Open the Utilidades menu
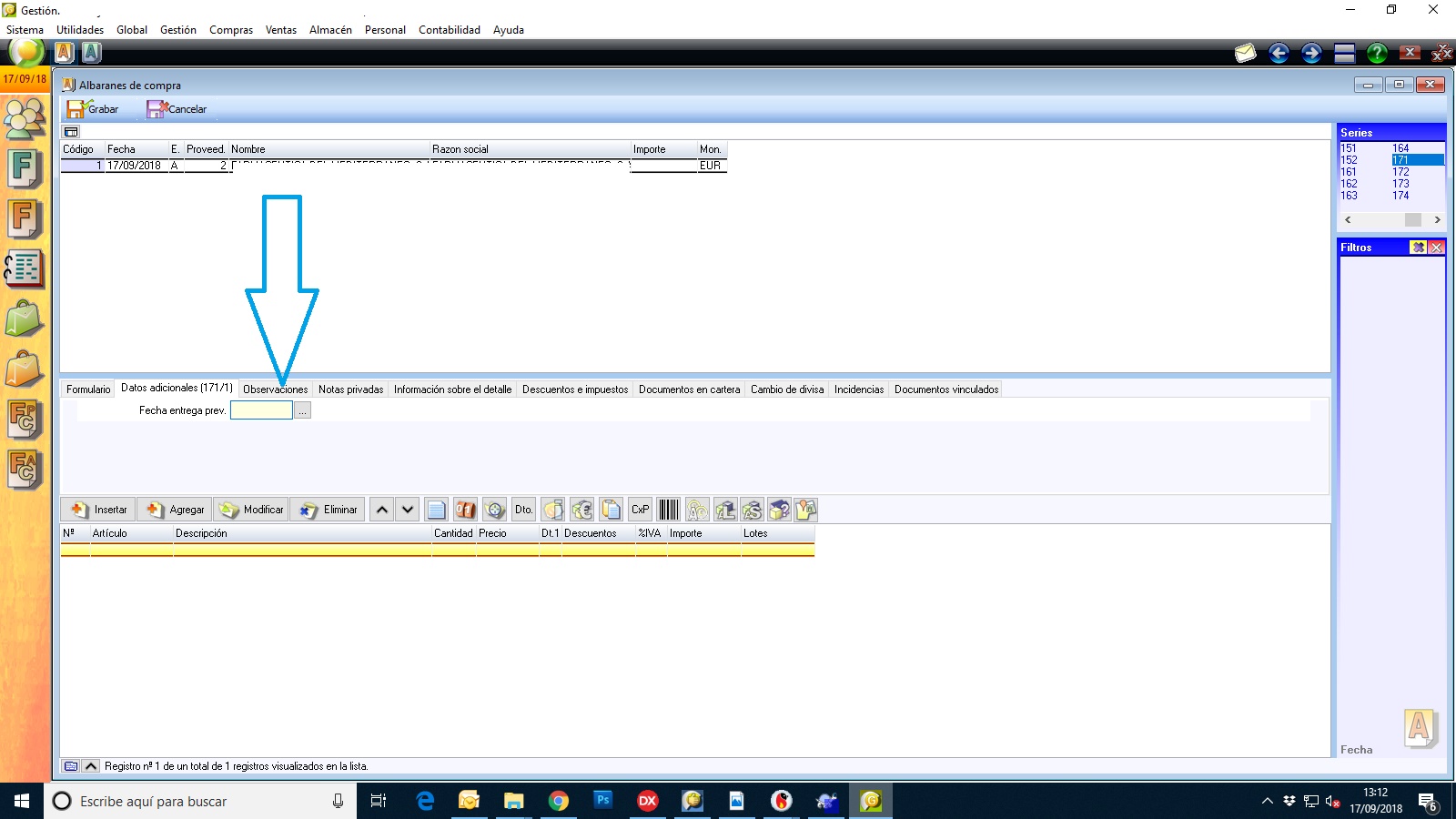This screenshot has height=819, width=1456. [80, 30]
